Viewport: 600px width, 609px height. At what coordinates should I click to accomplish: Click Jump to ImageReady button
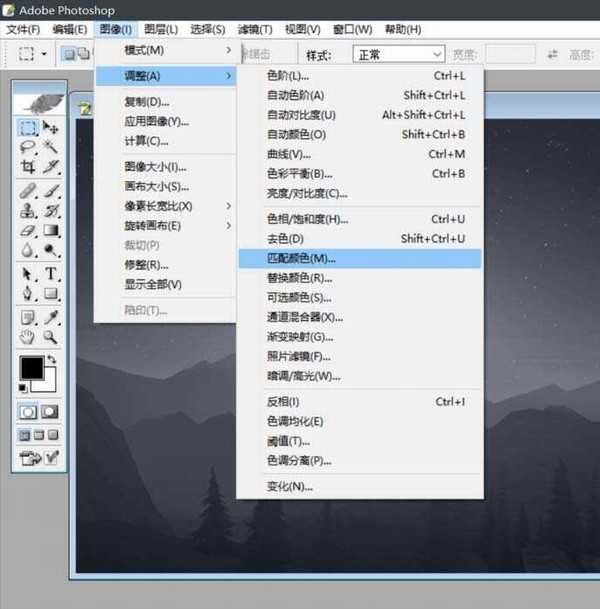click(x=31, y=458)
